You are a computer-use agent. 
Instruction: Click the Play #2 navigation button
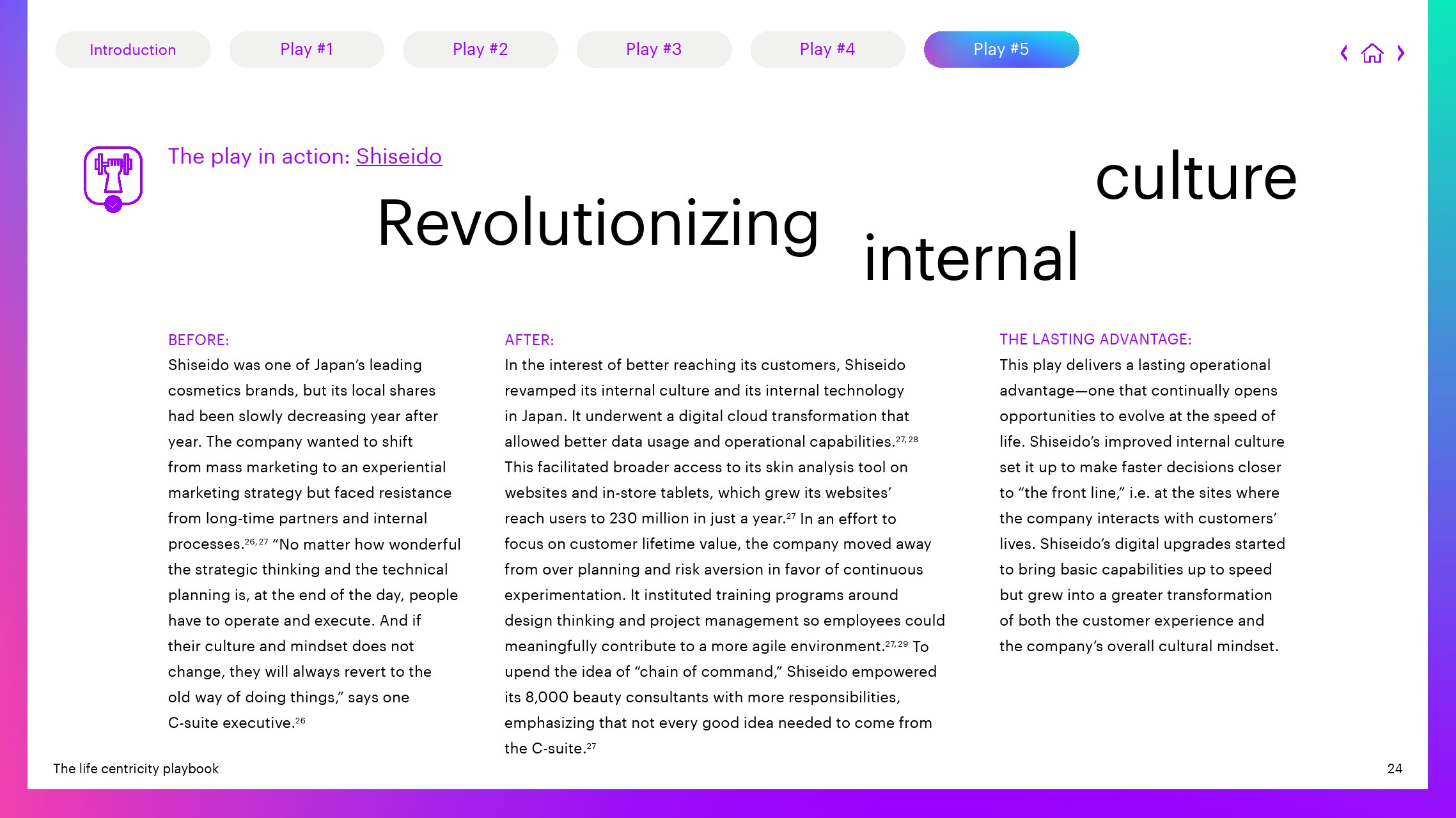pyautogui.click(x=480, y=49)
